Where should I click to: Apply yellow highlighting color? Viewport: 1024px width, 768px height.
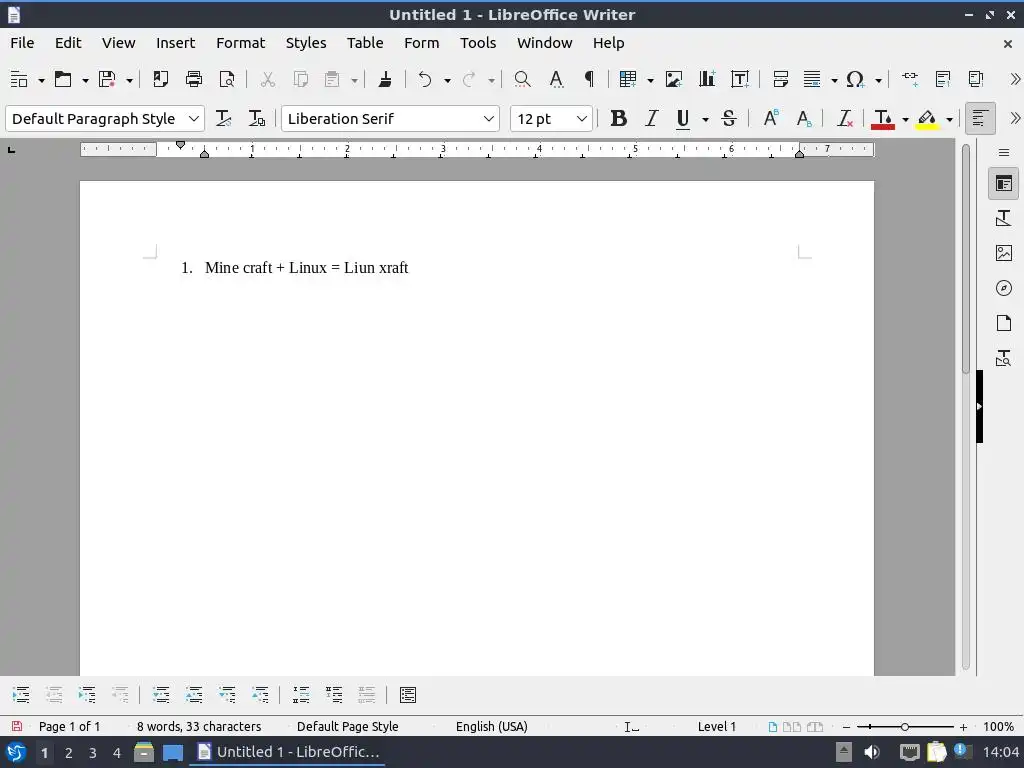pyautogui.click(x=927, y=119)
